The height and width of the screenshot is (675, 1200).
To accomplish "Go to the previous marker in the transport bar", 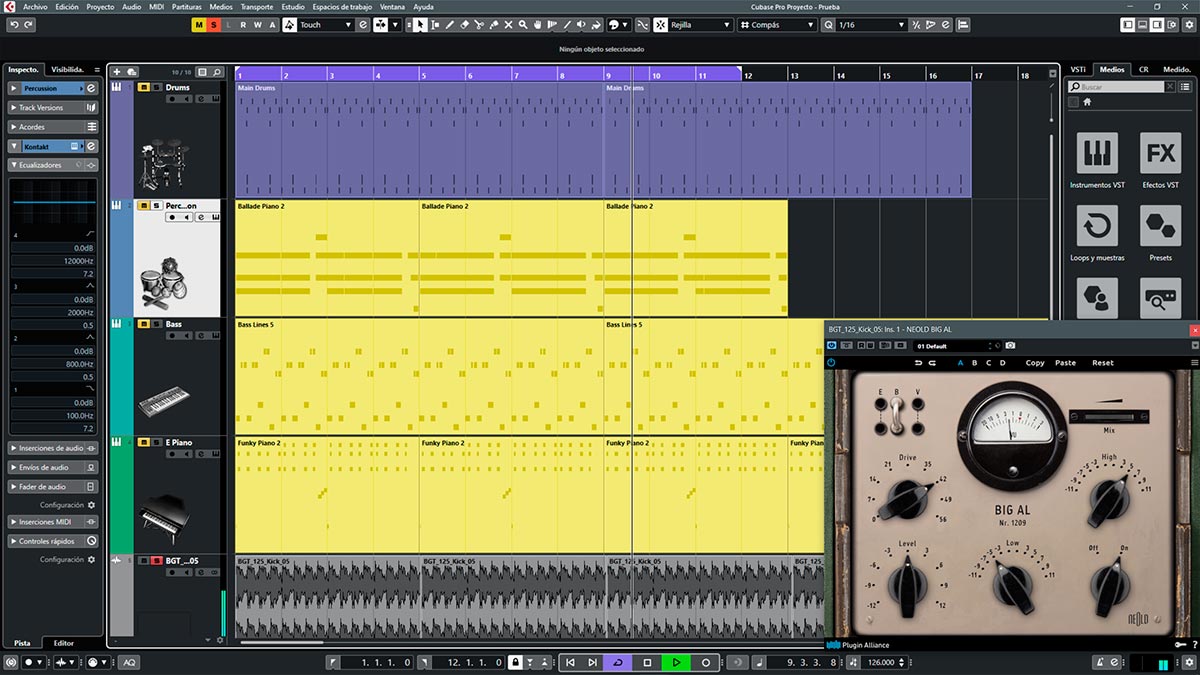I will tap(570, 662).
